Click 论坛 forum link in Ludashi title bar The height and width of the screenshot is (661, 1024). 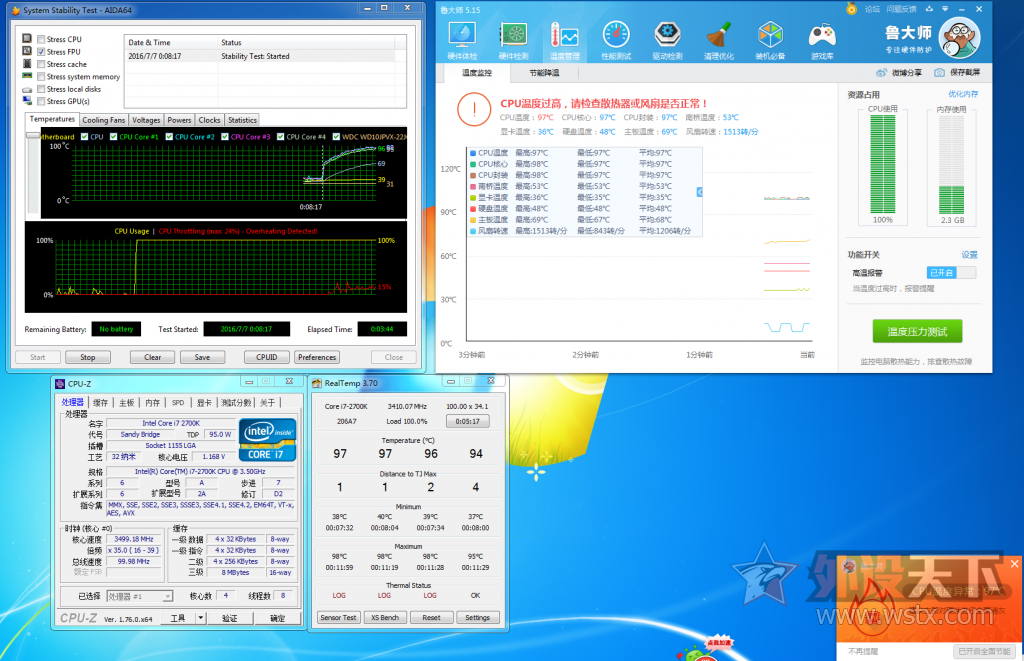[872, 9]
